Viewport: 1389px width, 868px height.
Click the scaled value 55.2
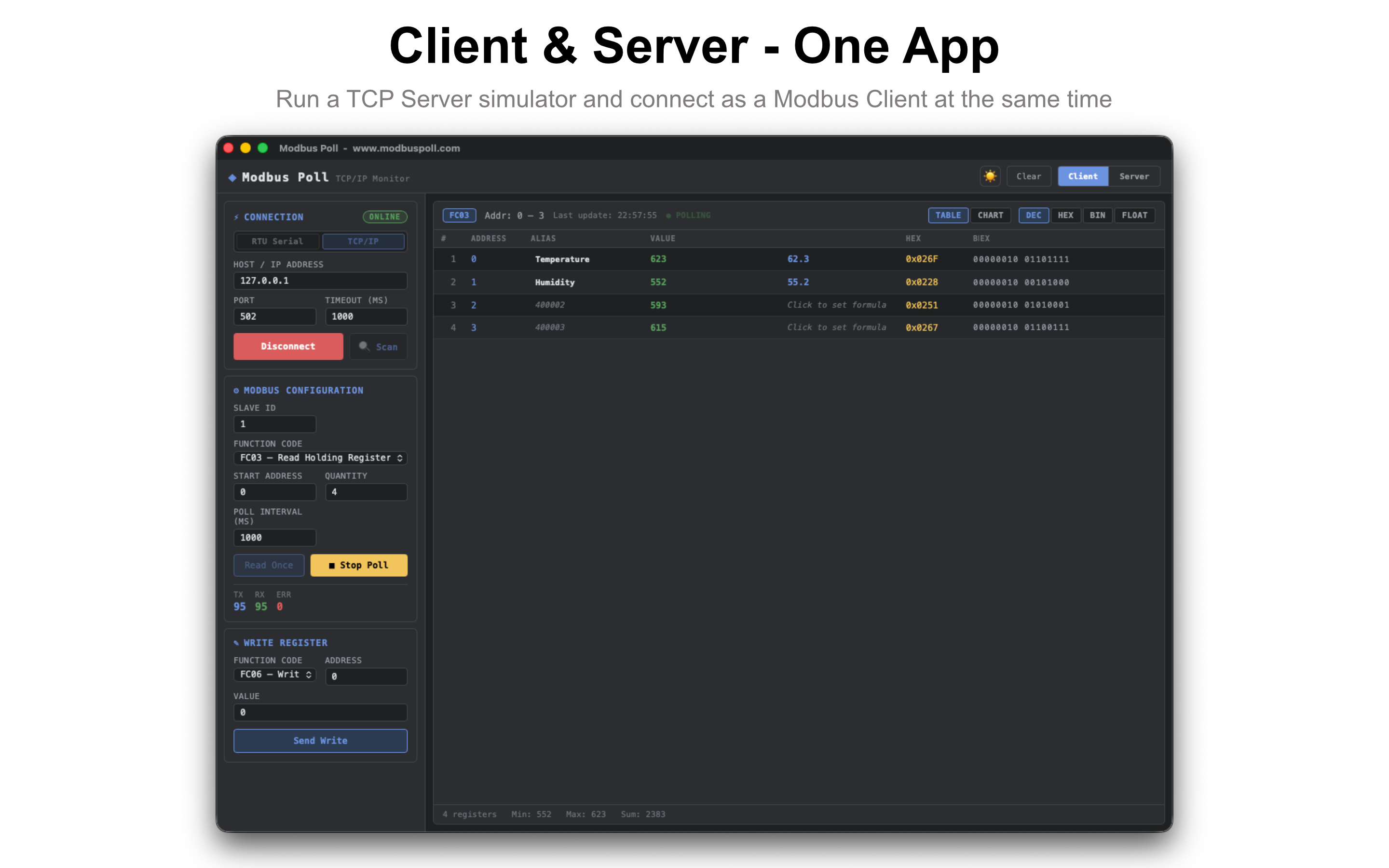[798, 282]
